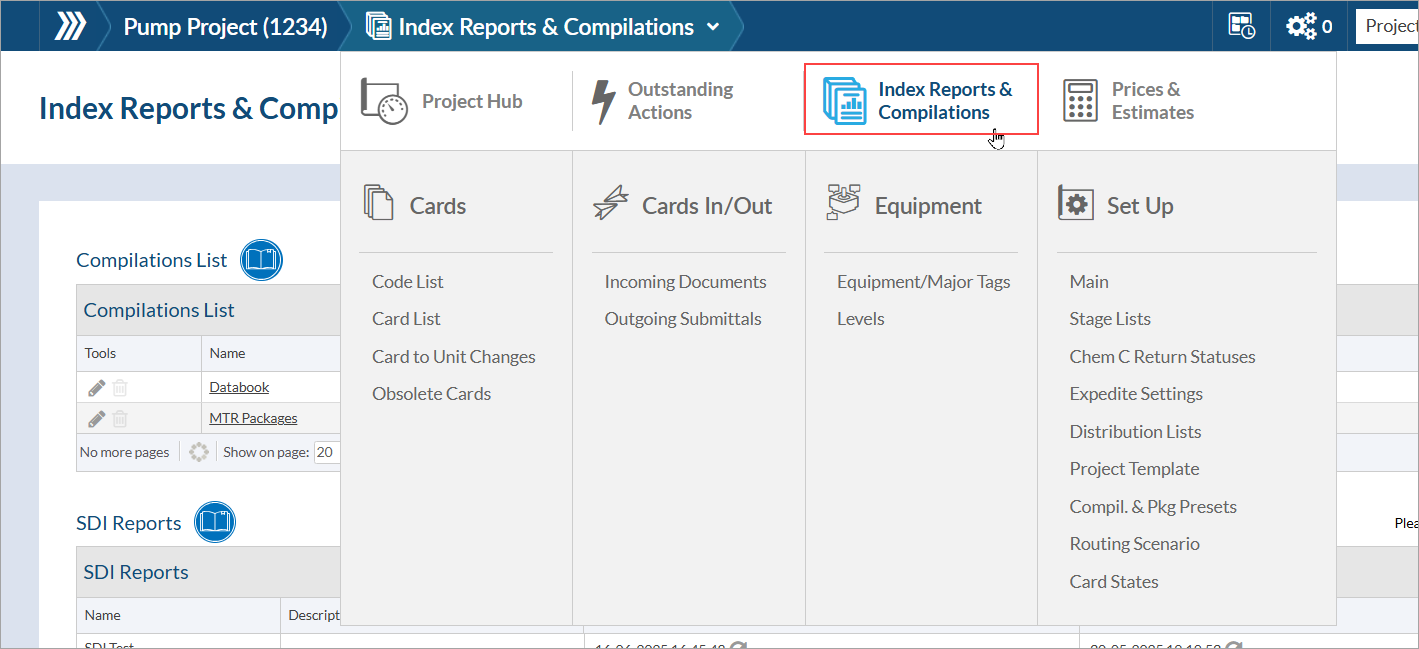Image resolution: width=1419 pixels, height=649 pixels.
Task: Edit the Databook compilation pencil icon
Action: pyautogui.click(x=96, y=388)
